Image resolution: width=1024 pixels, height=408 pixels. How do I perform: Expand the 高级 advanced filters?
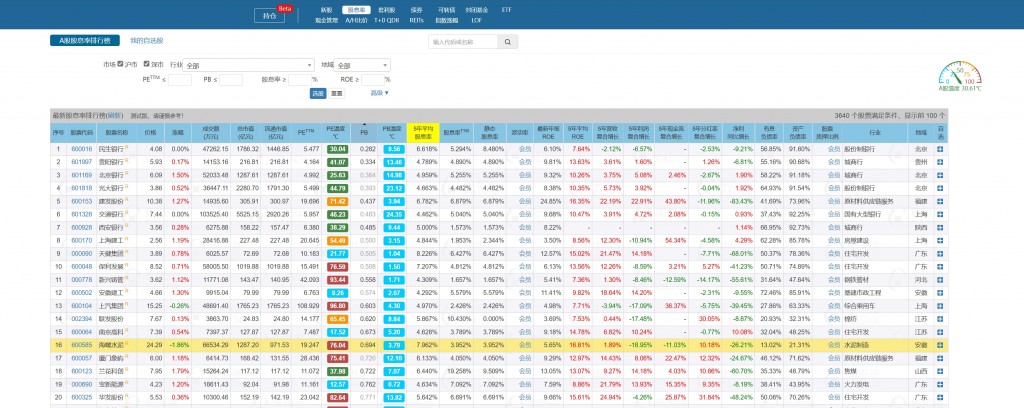[x=379, y=93]
